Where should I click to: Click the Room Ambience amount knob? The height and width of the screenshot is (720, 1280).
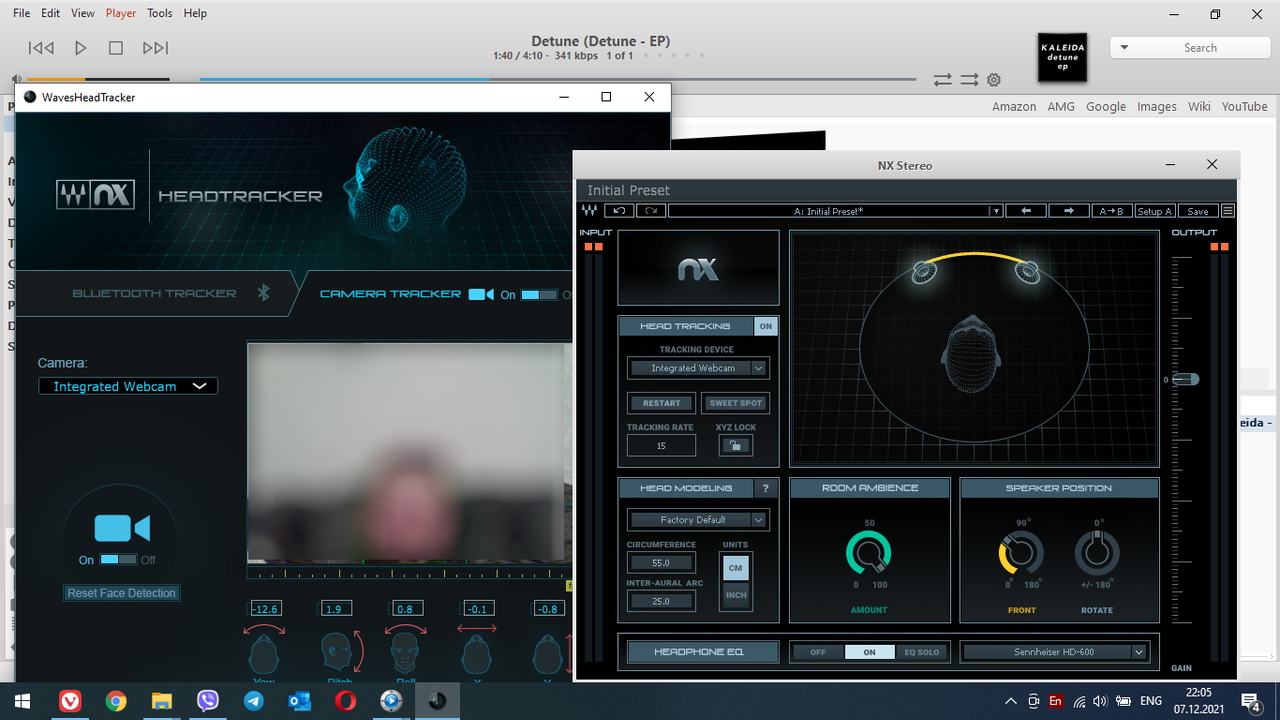(x=868, y=553)
